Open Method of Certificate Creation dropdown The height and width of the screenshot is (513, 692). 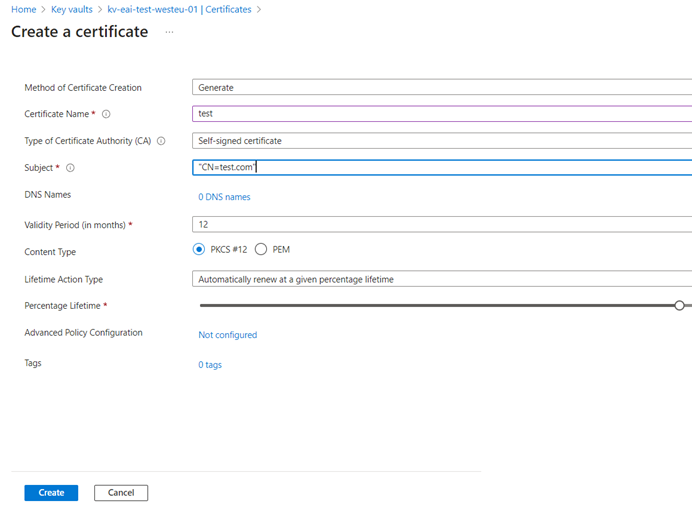[x=442, y=87]
